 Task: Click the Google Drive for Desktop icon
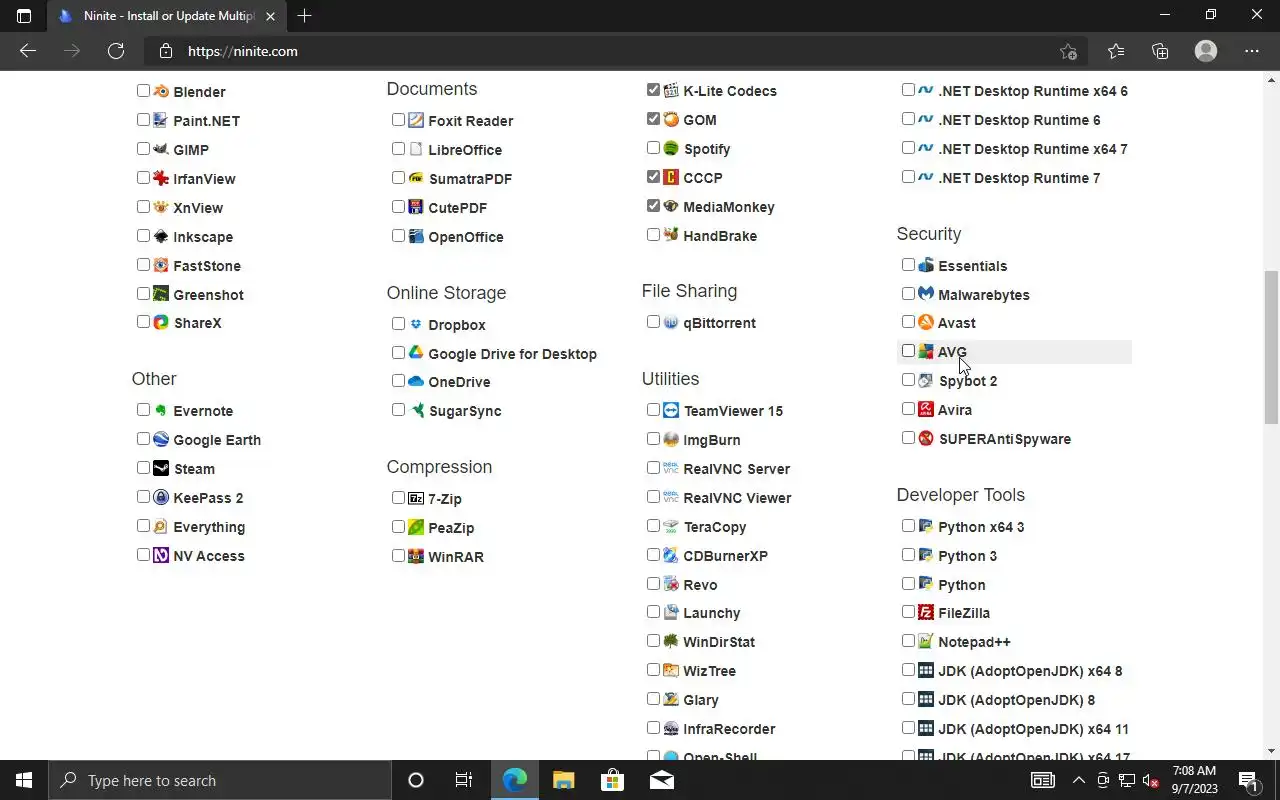coord(416,353)
